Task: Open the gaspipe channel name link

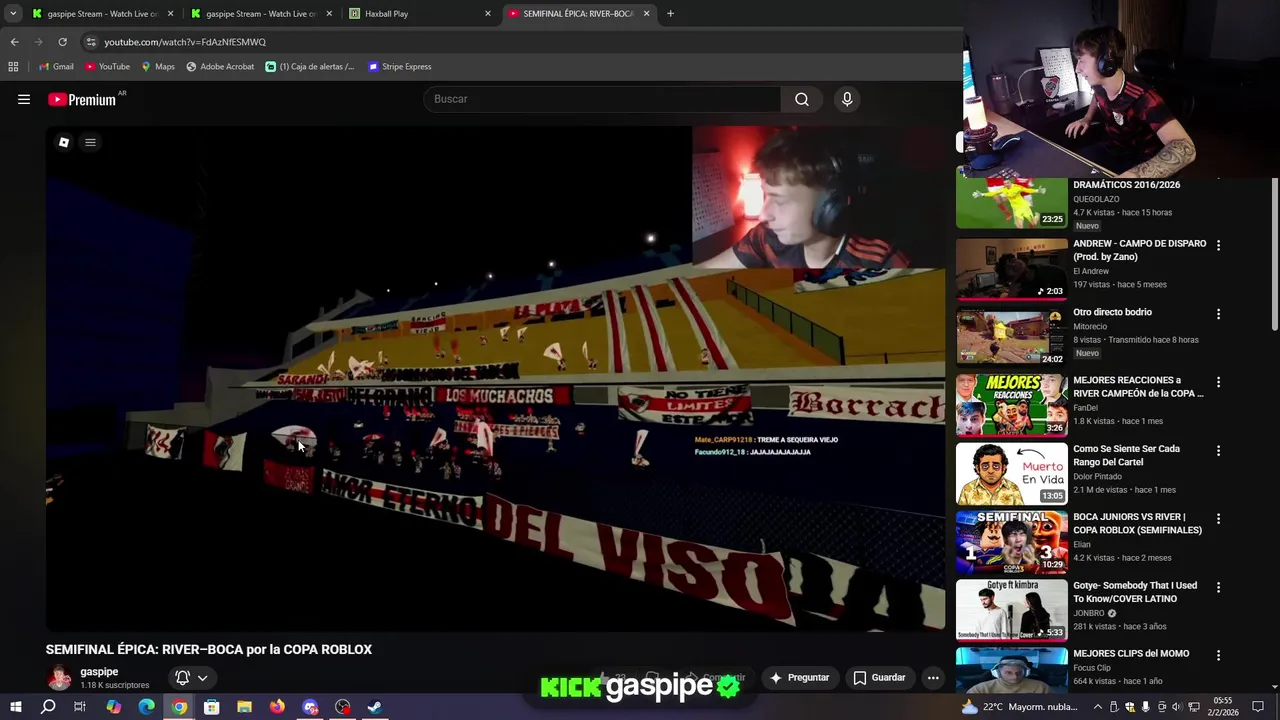Action: point(99,672)
